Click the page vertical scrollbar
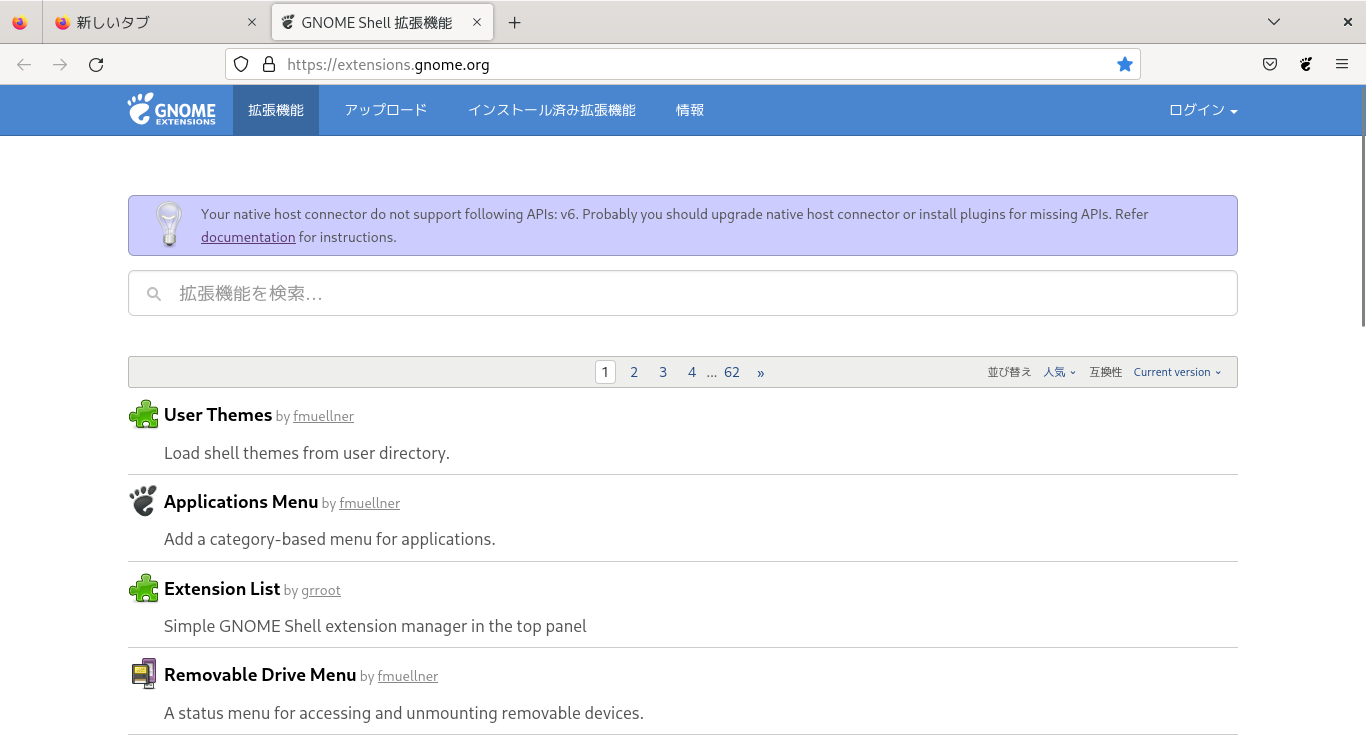 (1363, 206)
